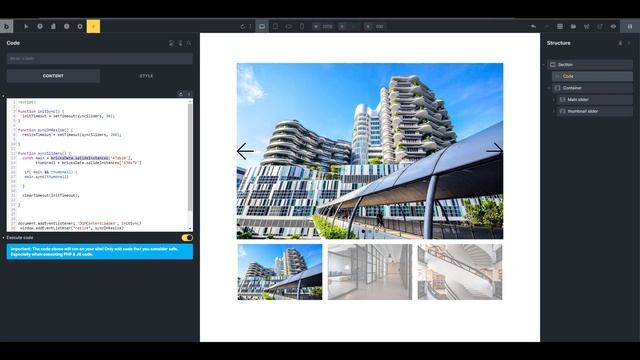Click the canvas width value field
Image resolution: width=640 pixels, height=360 pixels.
pyautogui.click(x=327, y=27)
